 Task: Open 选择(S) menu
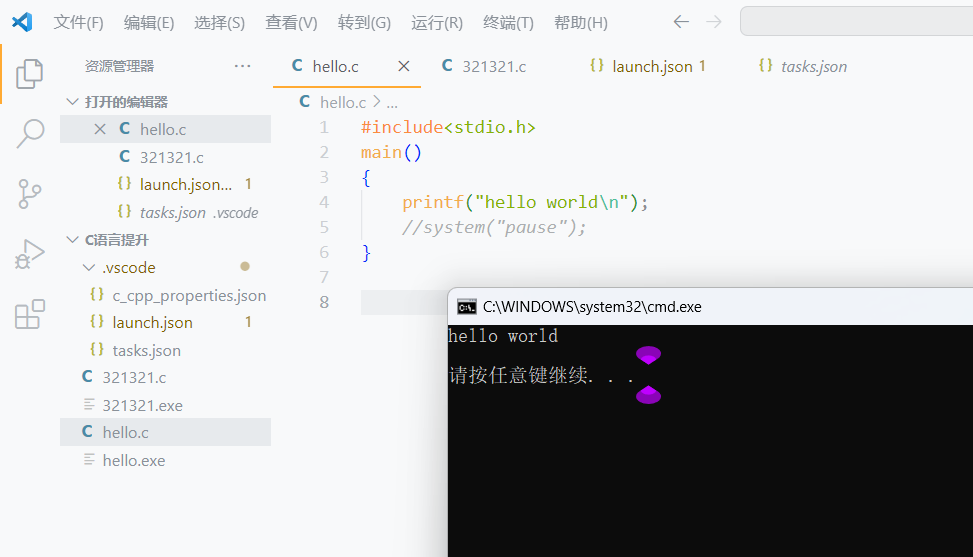click(220, 23)
